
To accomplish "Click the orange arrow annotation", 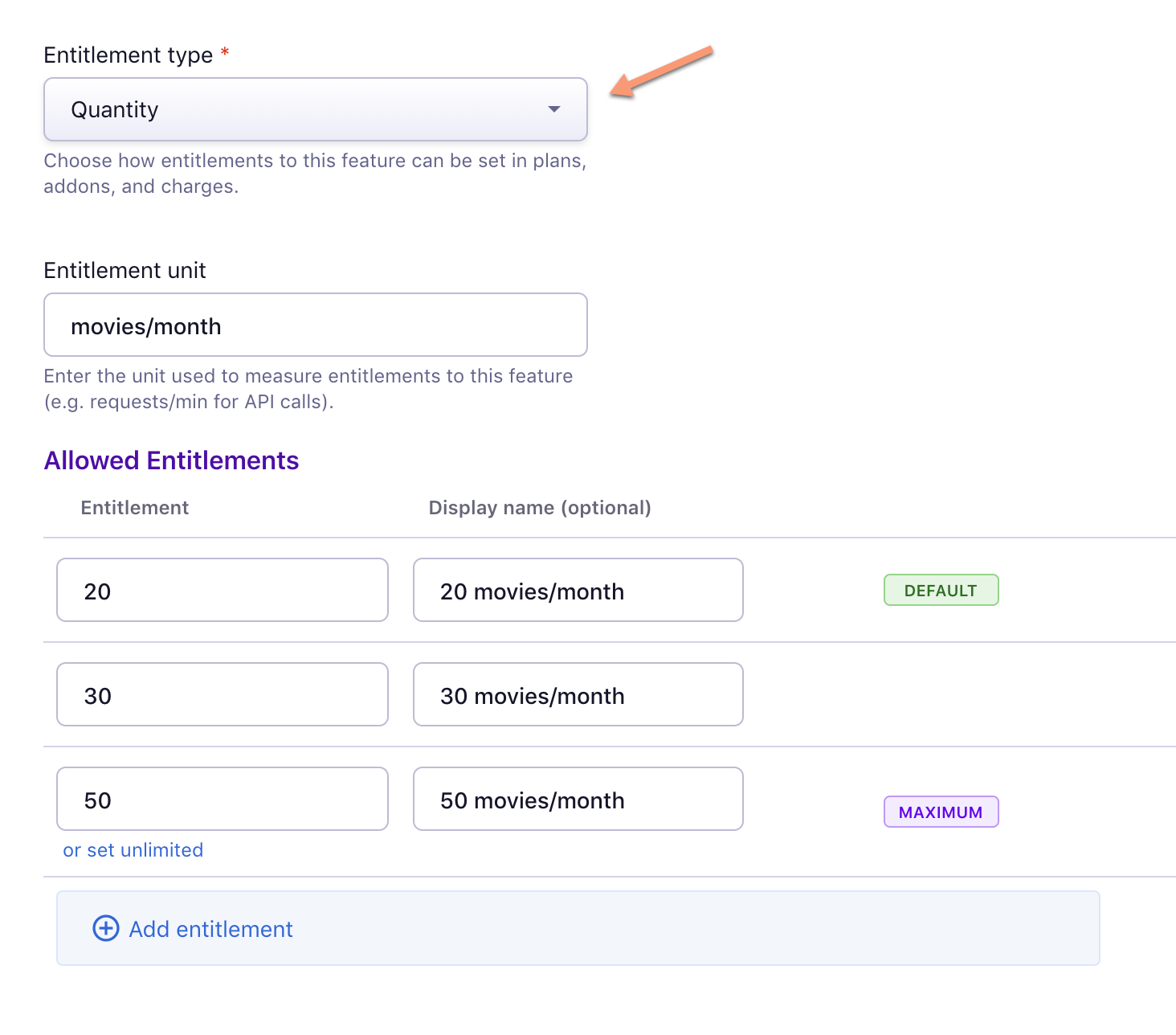I will (662, 72).
